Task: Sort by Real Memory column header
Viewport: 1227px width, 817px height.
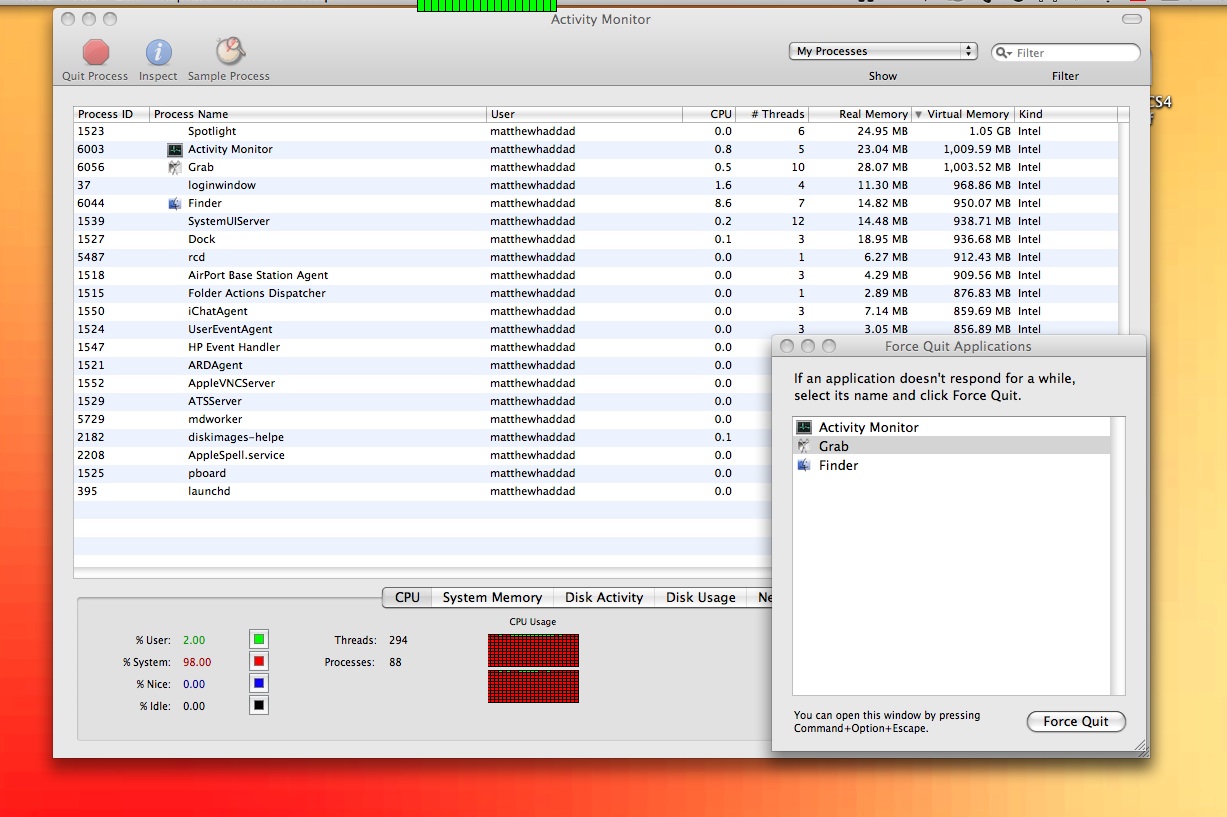Action: pos(860,114)
